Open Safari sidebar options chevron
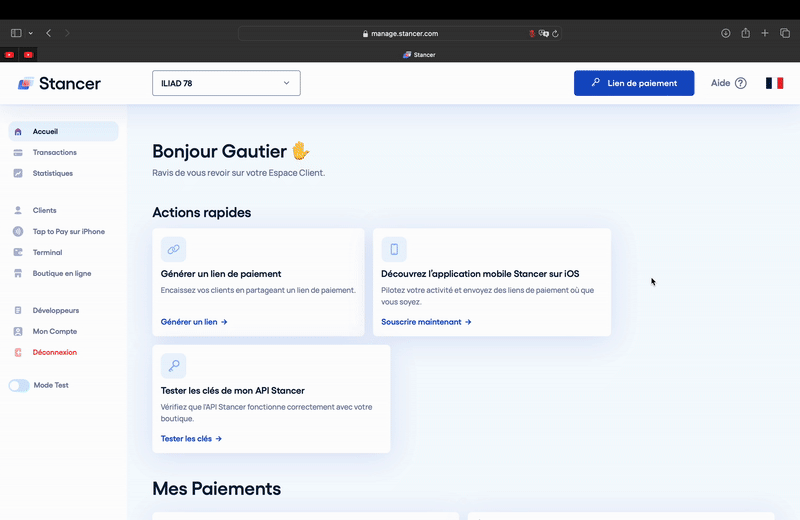The height and width of the screenshot is (520, 800). click(31, 33)
